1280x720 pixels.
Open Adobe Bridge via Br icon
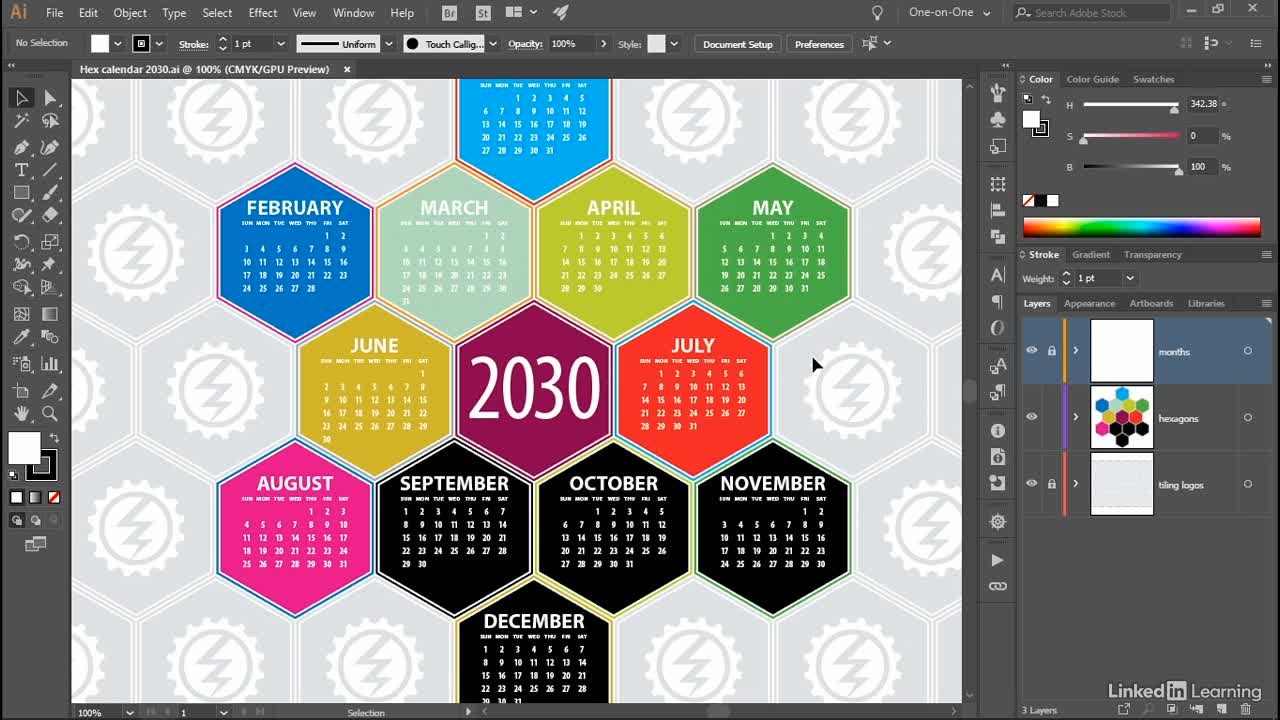(450, 13)
